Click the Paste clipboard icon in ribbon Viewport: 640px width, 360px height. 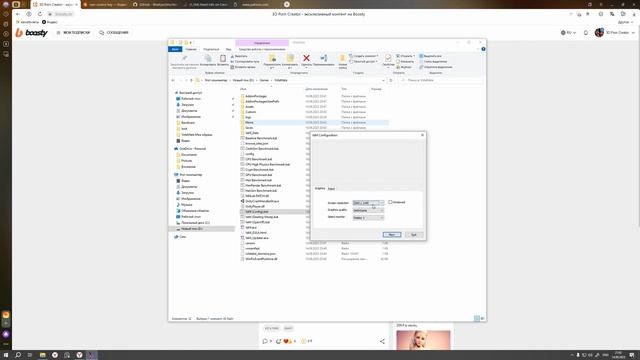[x=223, y=58]
